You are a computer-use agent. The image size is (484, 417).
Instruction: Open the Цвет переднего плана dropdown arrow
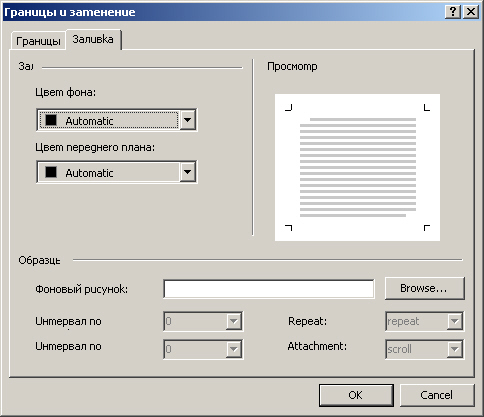188,172
